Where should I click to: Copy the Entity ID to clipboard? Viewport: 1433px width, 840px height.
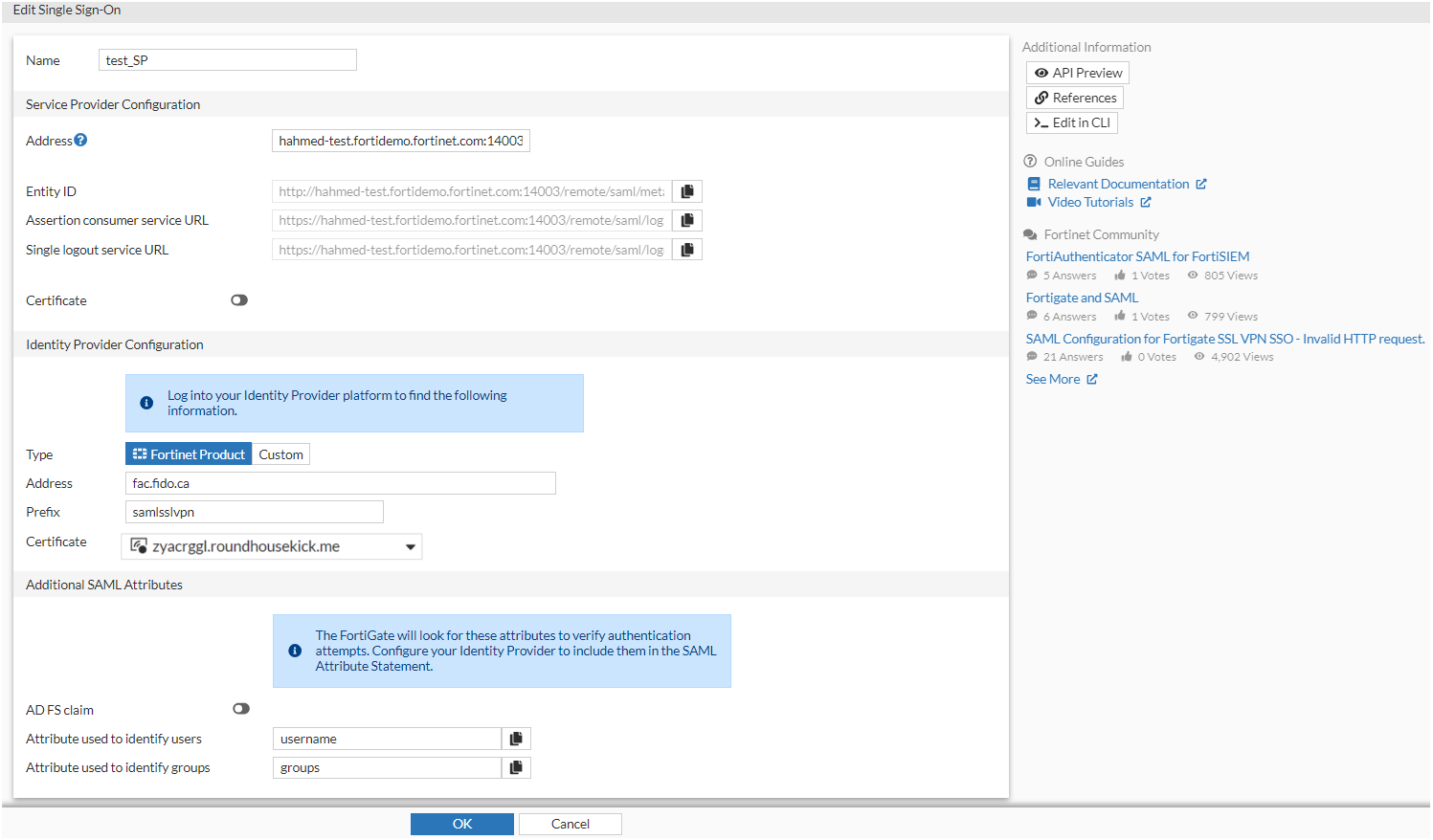tap(686, 190)
